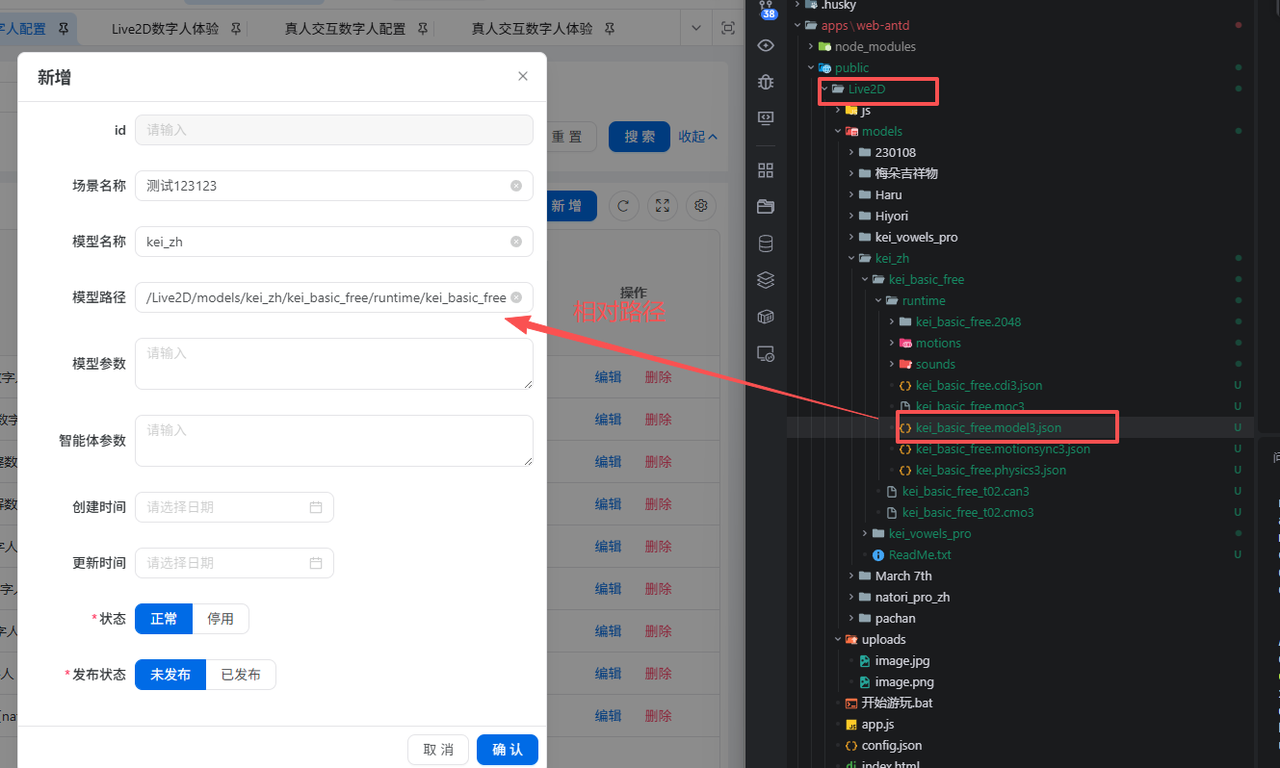Click calendar icon in 创建时间 field
This screenshot has width=1280, height=768.
pos(316,507)
